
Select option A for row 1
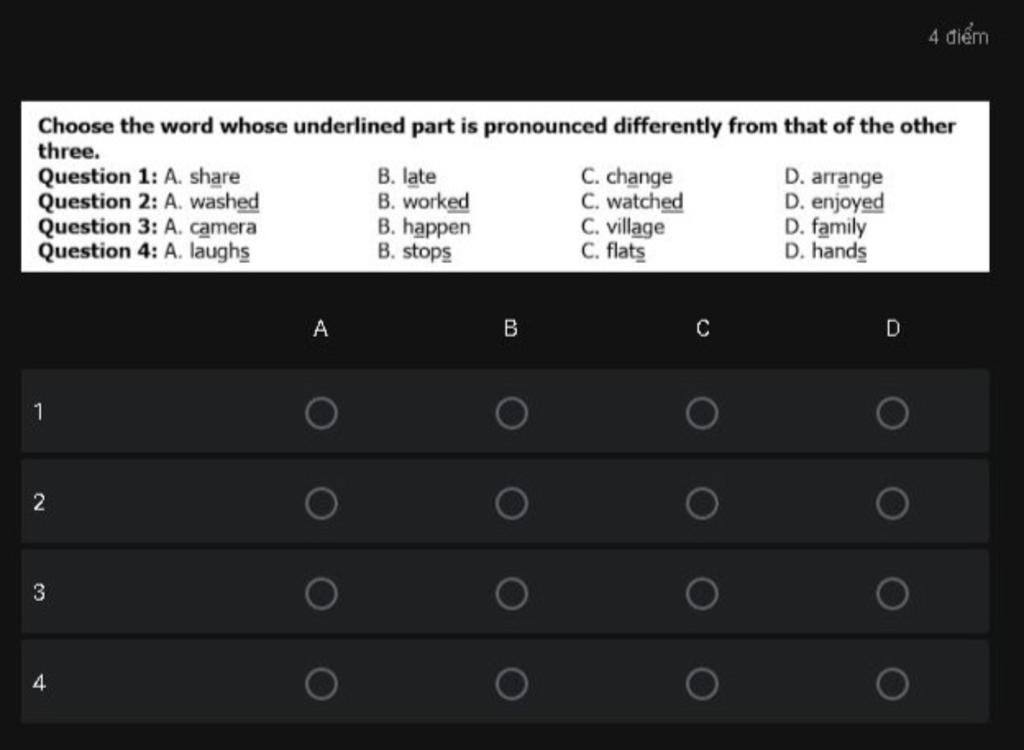(x=321, y=413)
